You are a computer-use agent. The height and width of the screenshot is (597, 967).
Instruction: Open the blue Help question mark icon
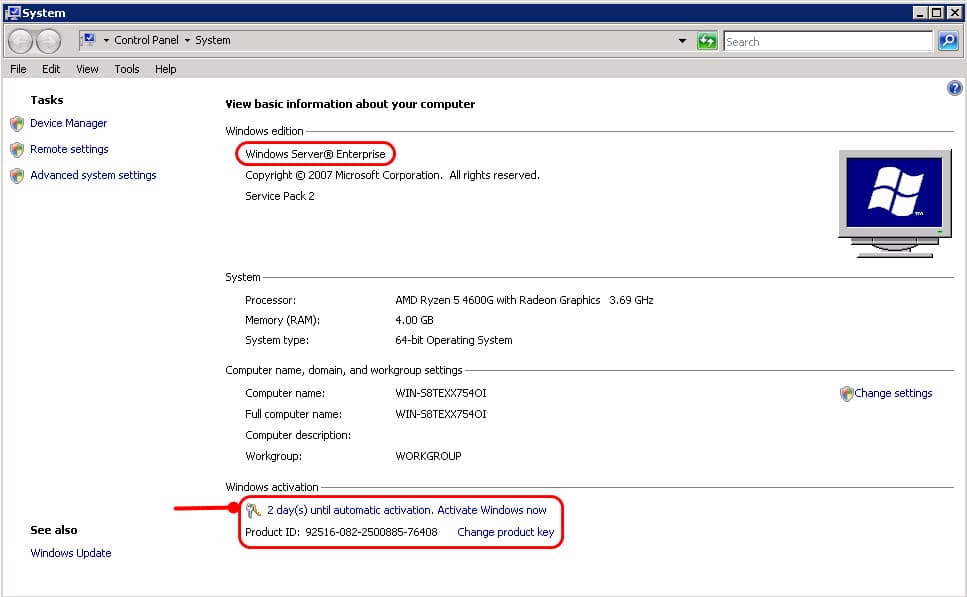click(954, 88)
